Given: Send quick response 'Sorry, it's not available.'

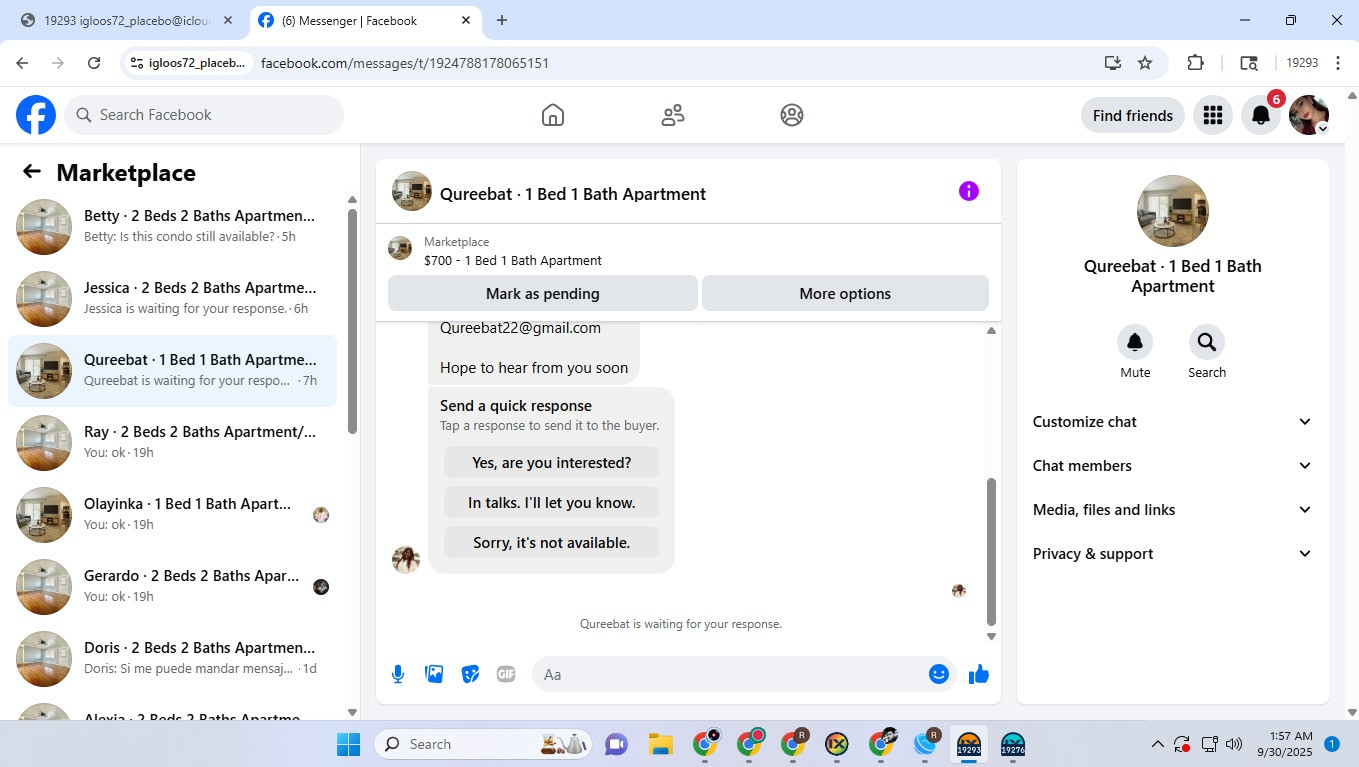Looking at the screenshot, I should click(551, 542).
